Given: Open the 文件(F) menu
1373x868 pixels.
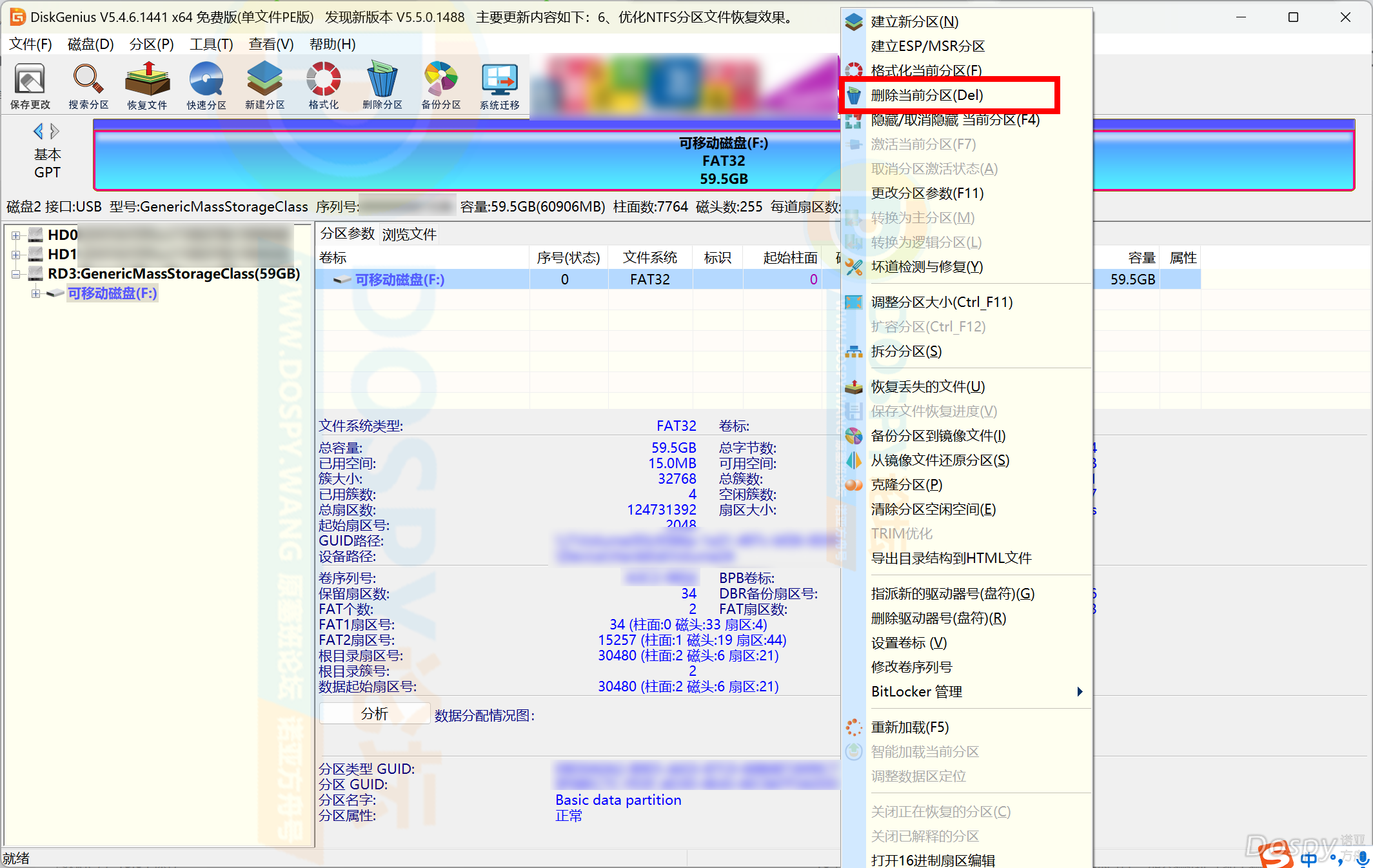Looking at the screenshot, I should click(x=30, y=44).
